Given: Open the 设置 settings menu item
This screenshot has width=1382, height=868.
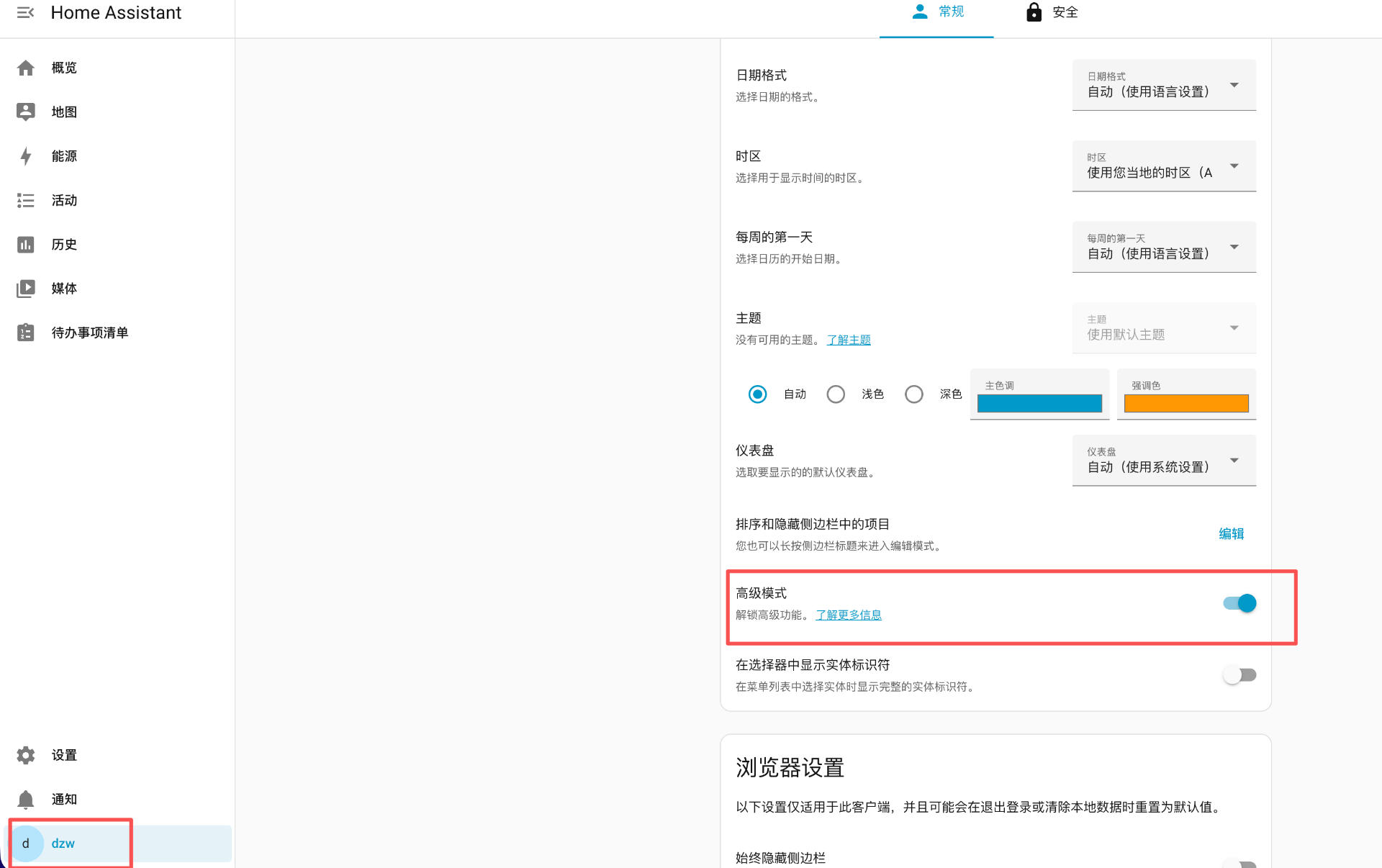Looking at the screenshot, I should click(64, 755).
